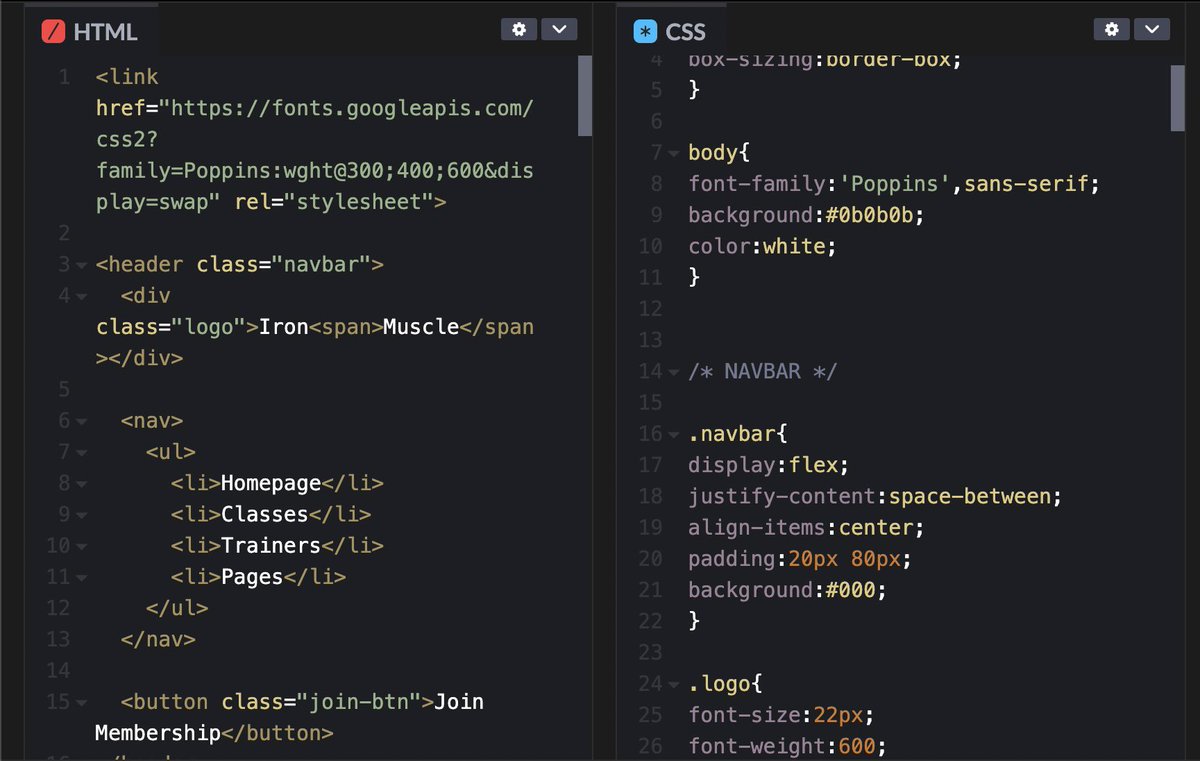
Task: Open HTML panel settings gear
Action: pos(518,29)
